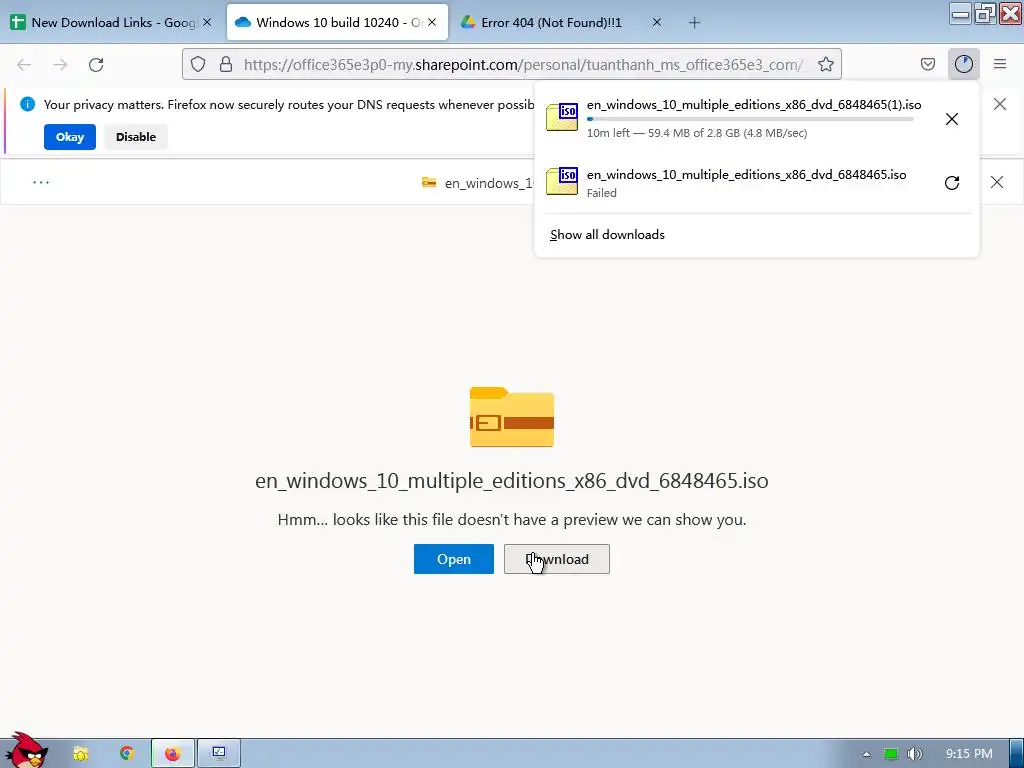The height and width of the screenshot is (768, 1024).
Task: Show hidden tray icons arrow
Action: click(866, 754)
